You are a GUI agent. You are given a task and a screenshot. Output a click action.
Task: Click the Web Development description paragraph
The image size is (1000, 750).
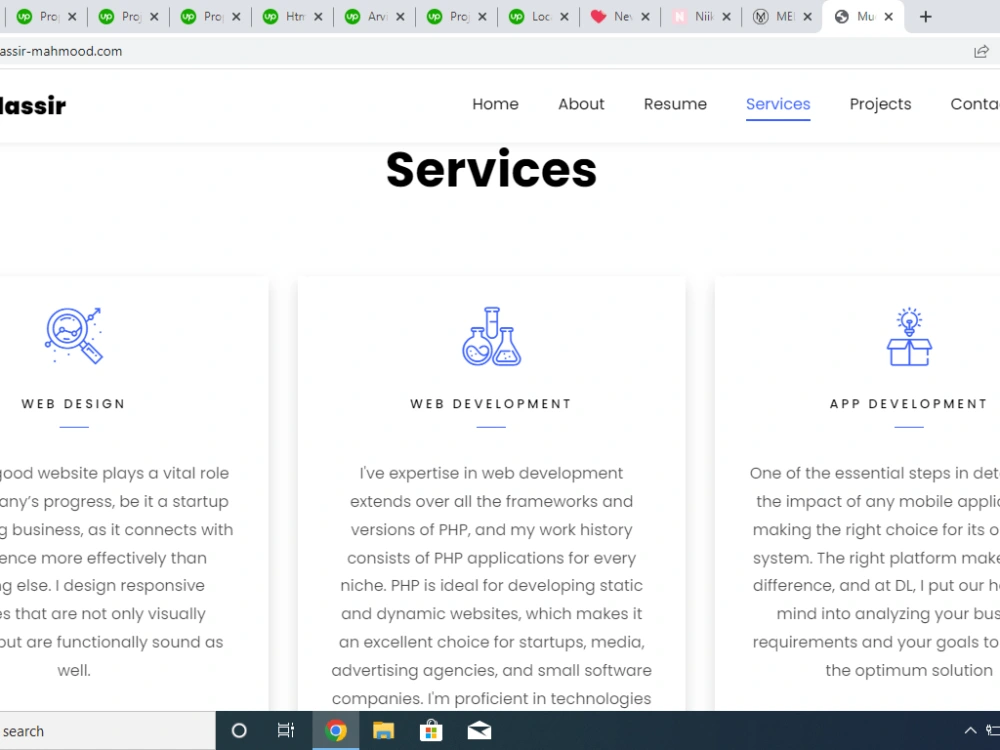click(491, 585)
